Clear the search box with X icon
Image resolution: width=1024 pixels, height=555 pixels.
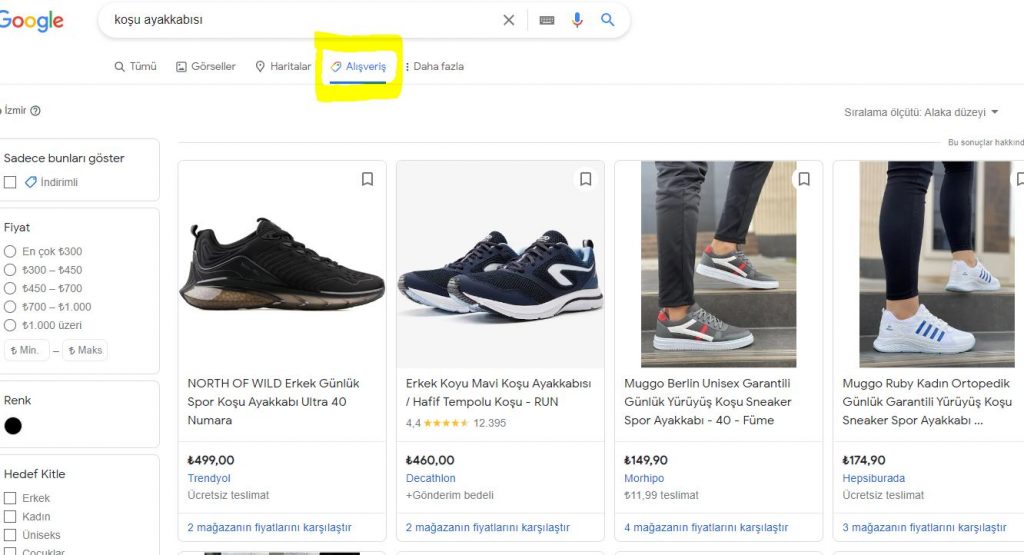[x=509, y=20]
